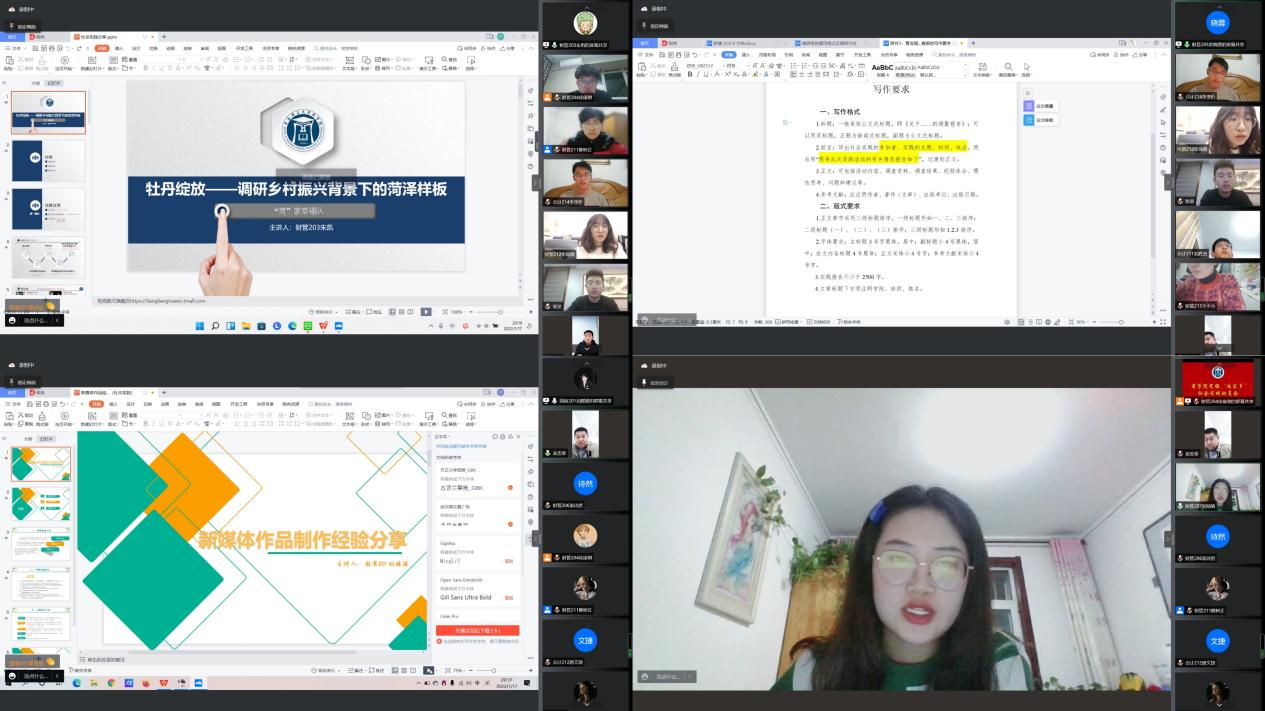Click the purple essay-check icon beside the Word page
Viewport: 1265px width, 711px height.
coord(1028,105)
